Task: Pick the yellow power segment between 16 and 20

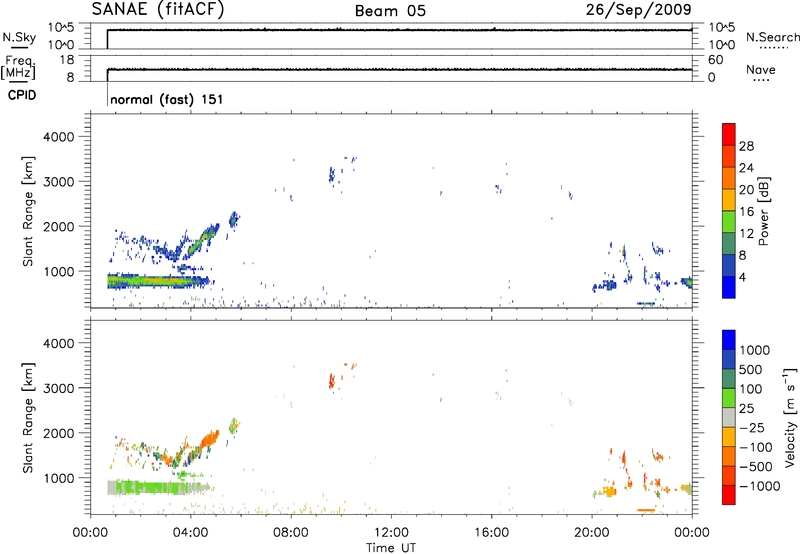Action: 729,200
